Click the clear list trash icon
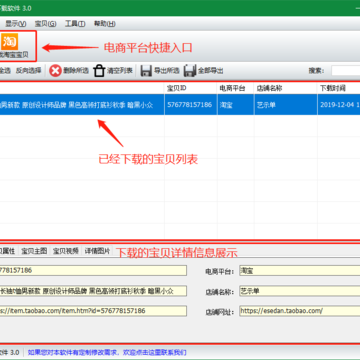Image resolution: width=360 pixels, height=360 pixels. 99,71
